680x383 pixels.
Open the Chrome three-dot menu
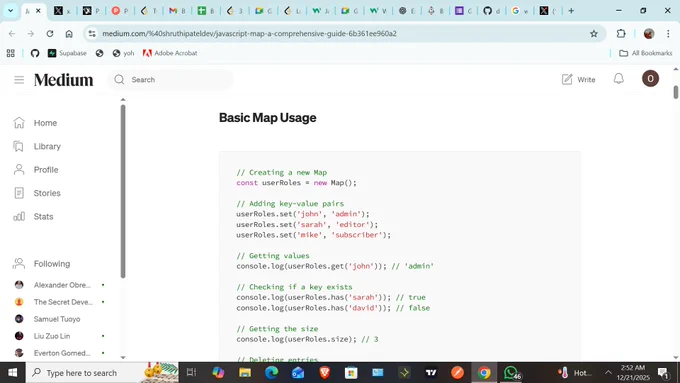[x=668, y=33]
